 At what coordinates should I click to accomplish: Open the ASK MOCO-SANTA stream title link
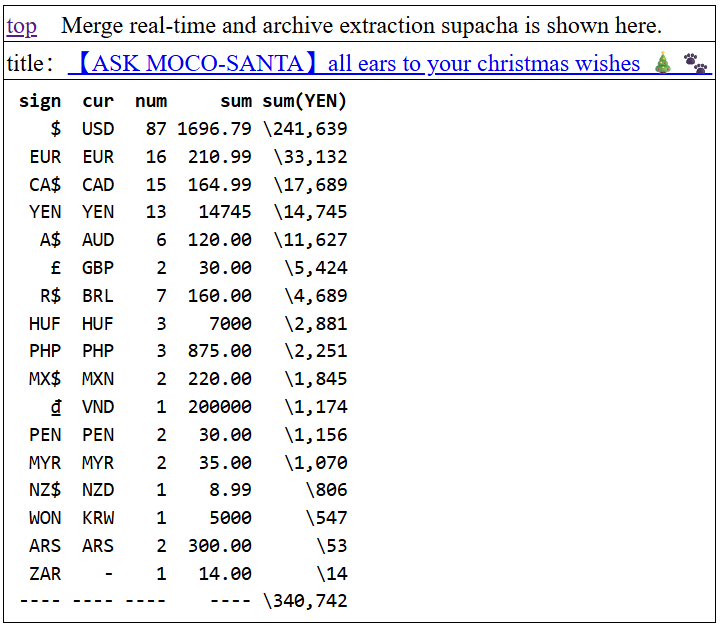390,63
